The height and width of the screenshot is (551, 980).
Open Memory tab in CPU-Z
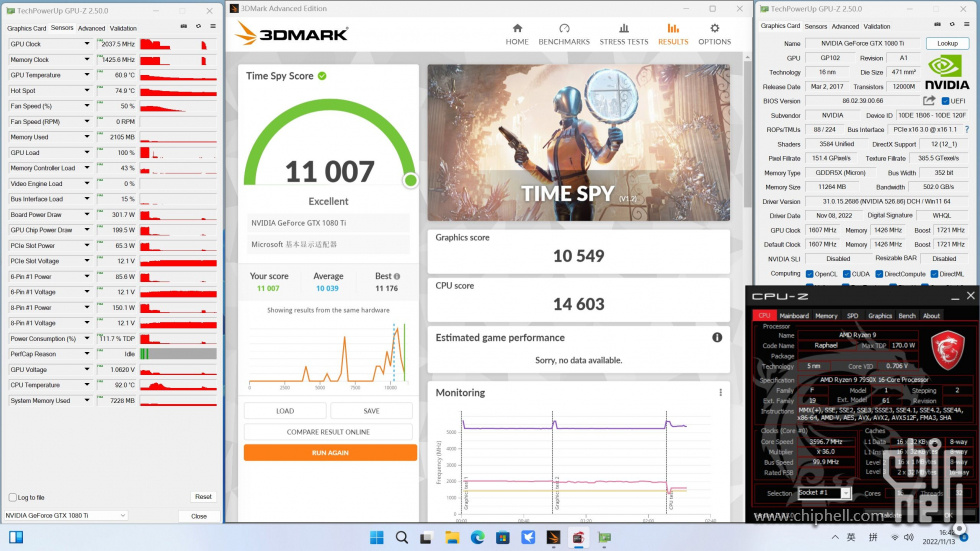click(826, 315)
